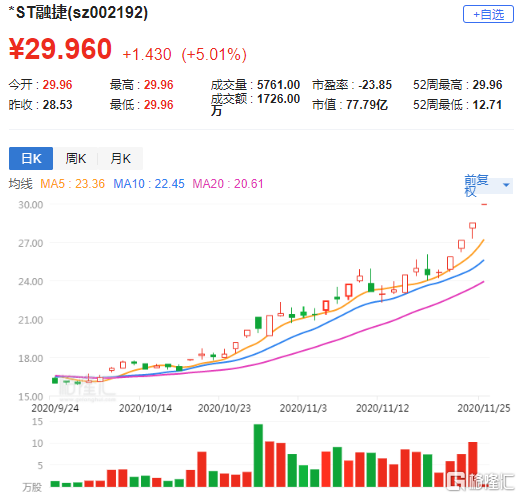This screenshot has height=498, width=521.
Task: Click the 2020/10/14 date axis label
Action: pos(145,408)
